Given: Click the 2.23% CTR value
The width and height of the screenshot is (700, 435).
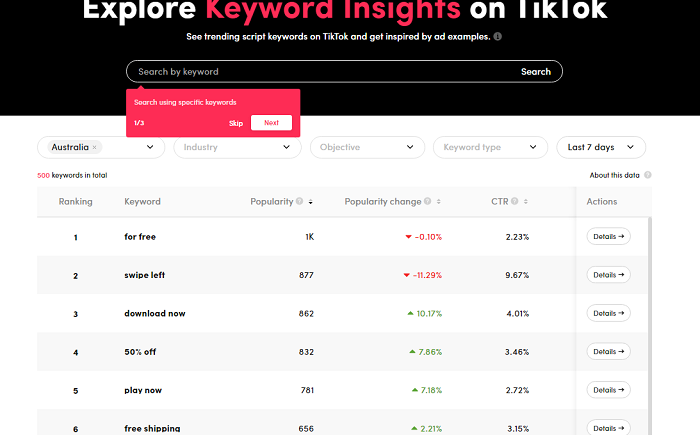Looking at the screenshot, I should 517,237.
